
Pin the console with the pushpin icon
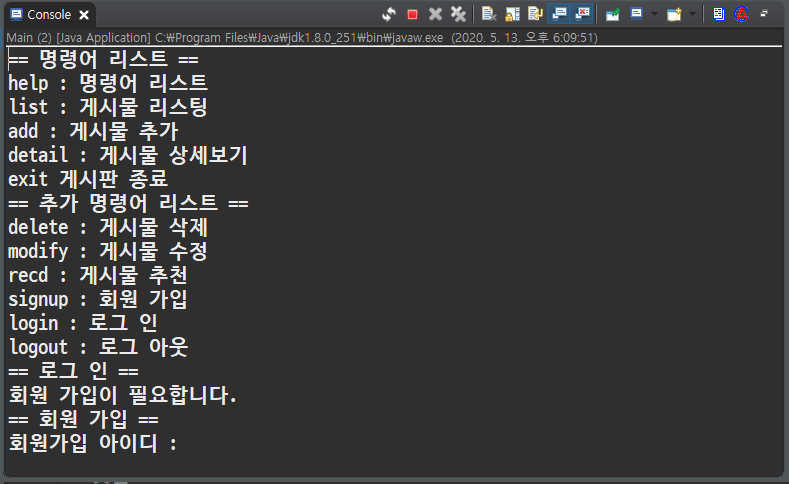pyautogui.click(x=612, y=15)
